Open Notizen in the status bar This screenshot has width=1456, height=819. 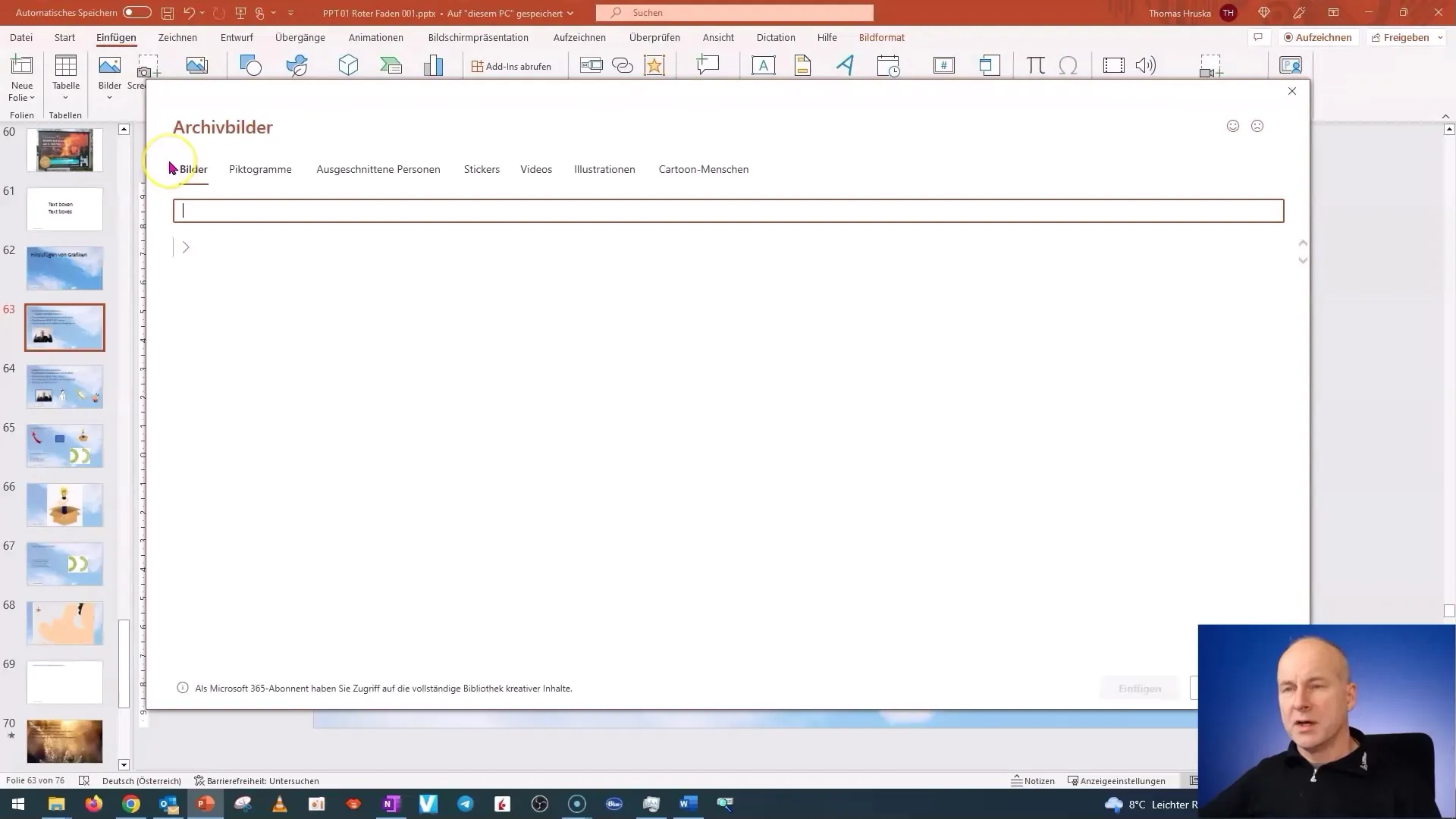click(x=1033, y=780)
